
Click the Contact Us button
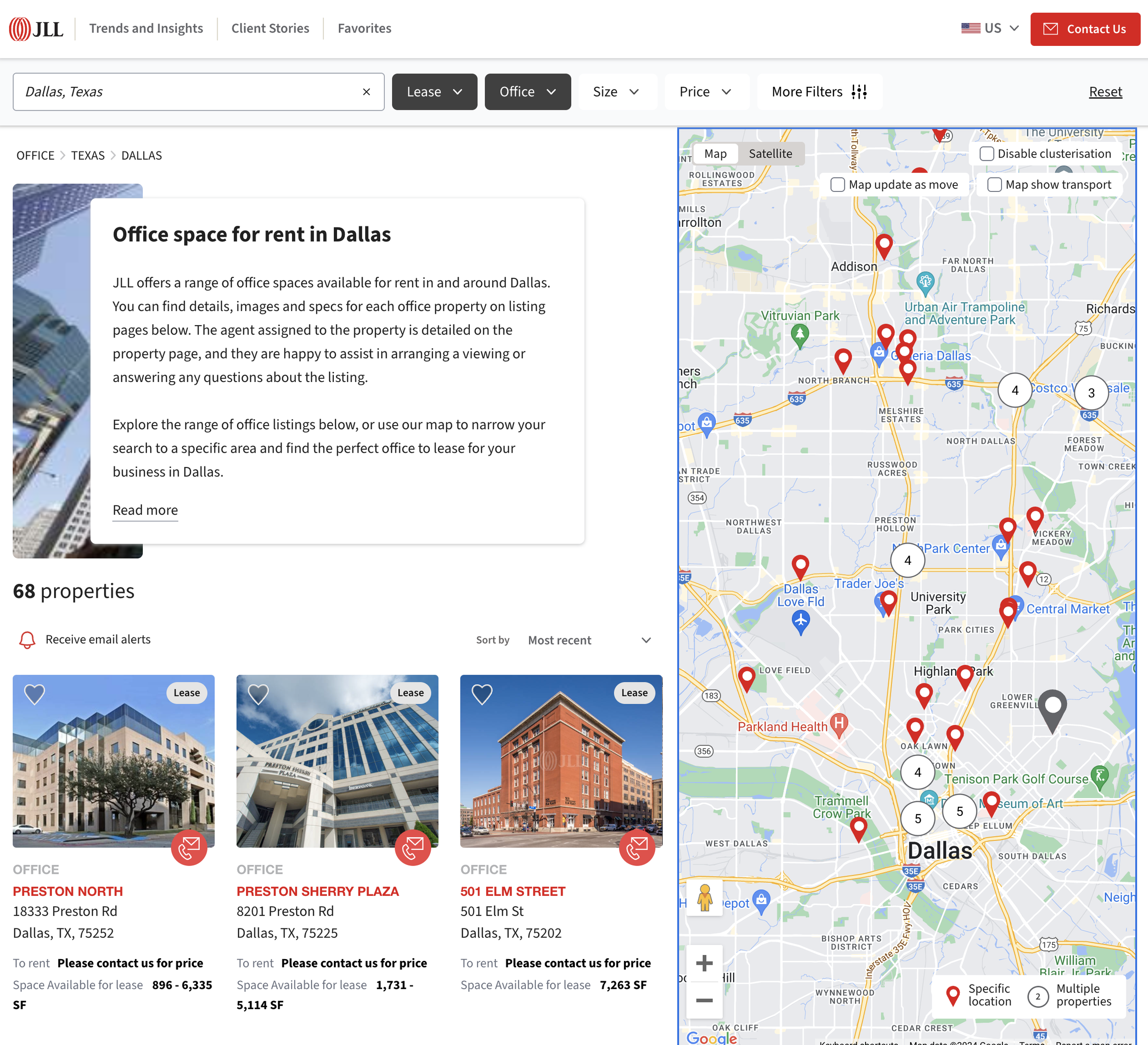click(1084, 29)
